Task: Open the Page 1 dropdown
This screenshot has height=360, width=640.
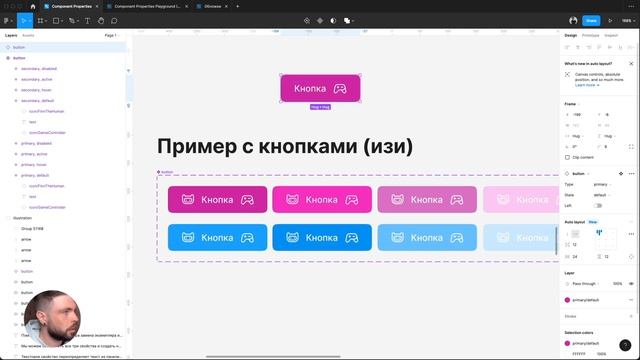Action: (112, 36)
